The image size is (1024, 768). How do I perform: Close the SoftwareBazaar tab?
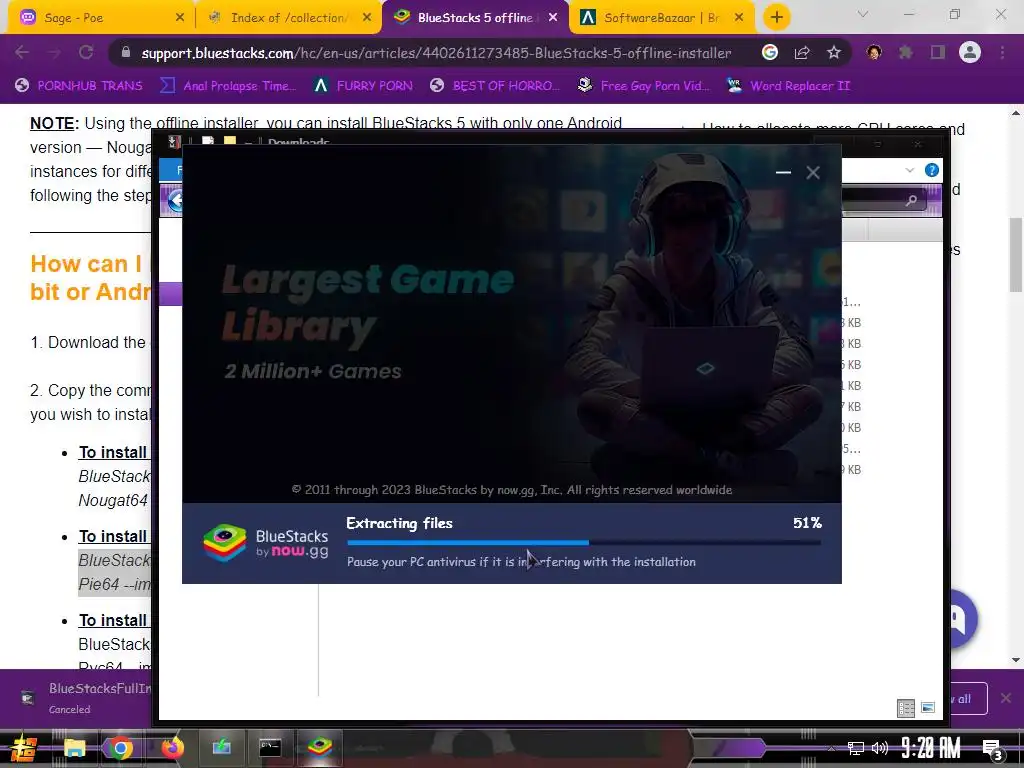coord(739,18)
